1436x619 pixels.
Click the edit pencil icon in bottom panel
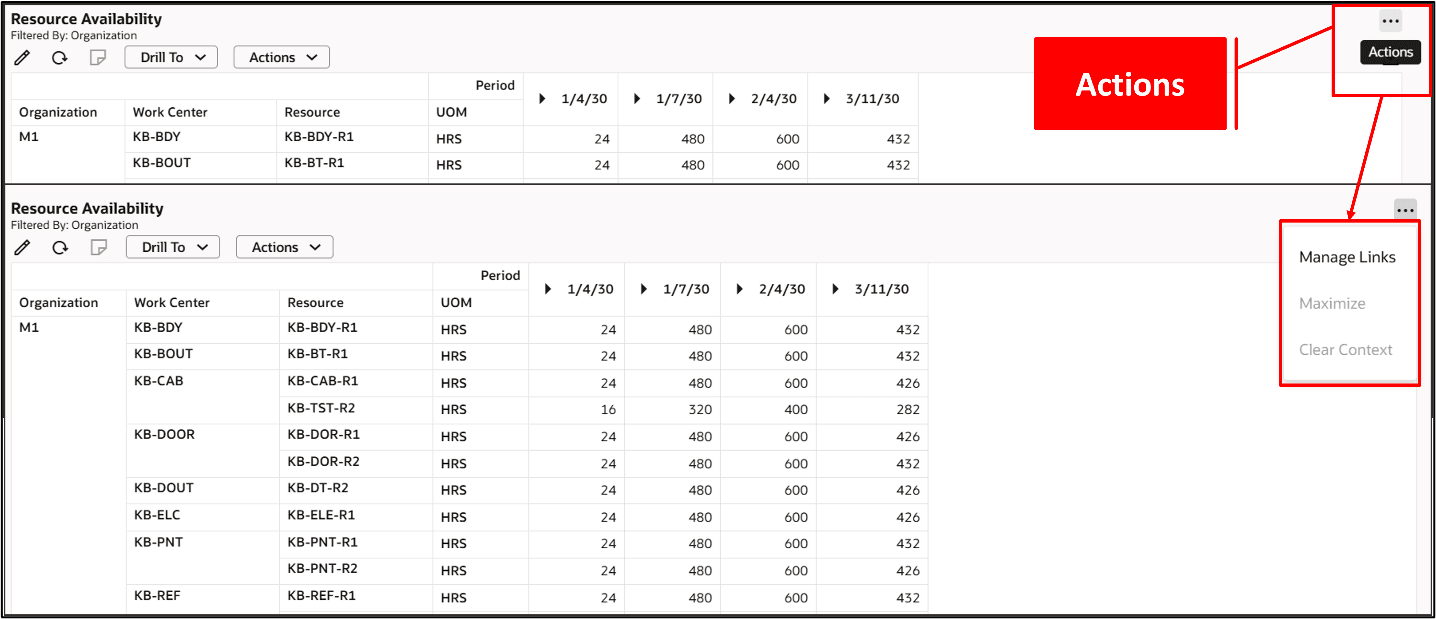pos(22,247)
